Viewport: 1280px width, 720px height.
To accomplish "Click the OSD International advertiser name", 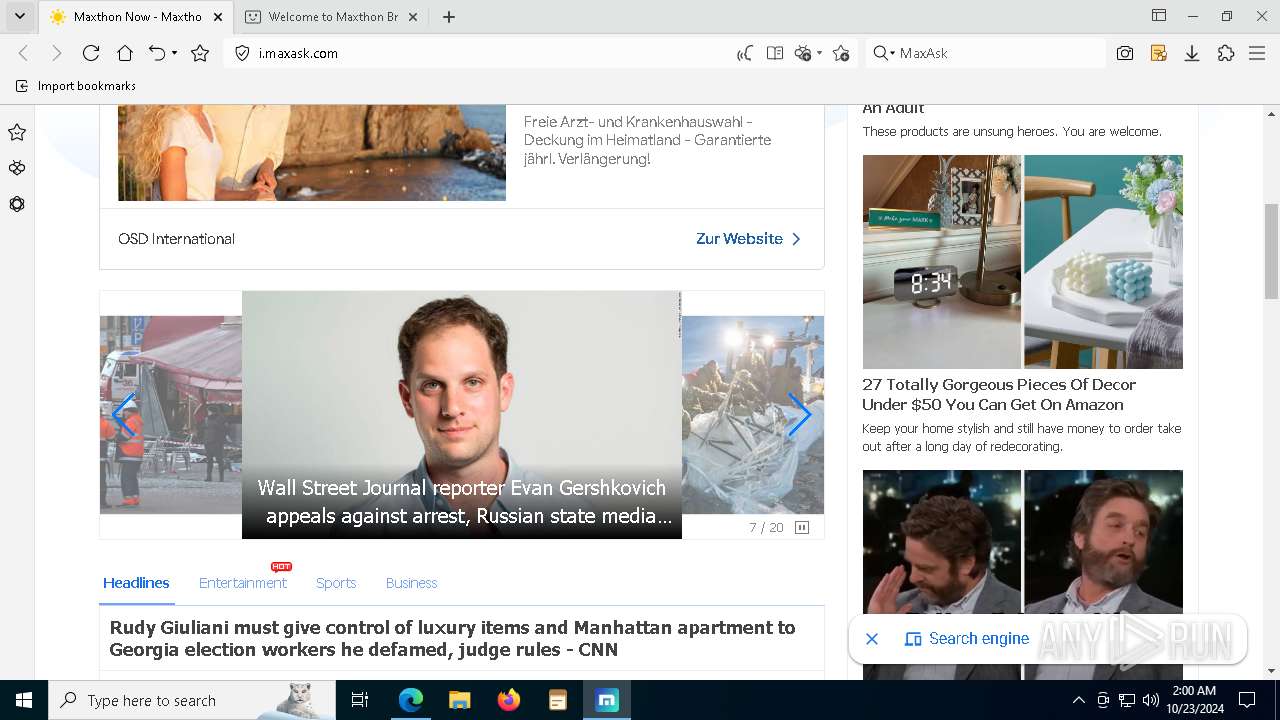I will (176, 239).
